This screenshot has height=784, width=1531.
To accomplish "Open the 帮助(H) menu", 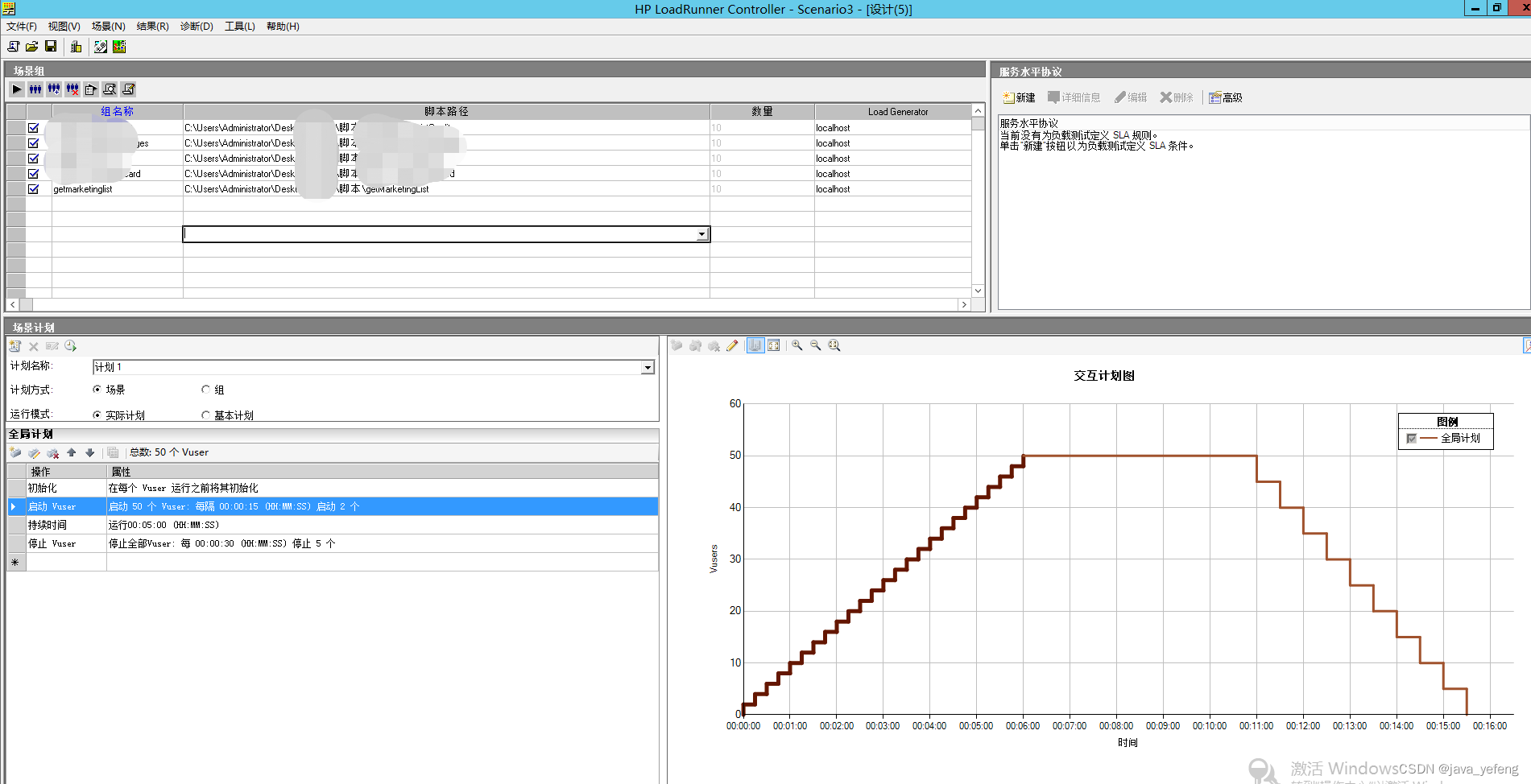I will 283,27.
